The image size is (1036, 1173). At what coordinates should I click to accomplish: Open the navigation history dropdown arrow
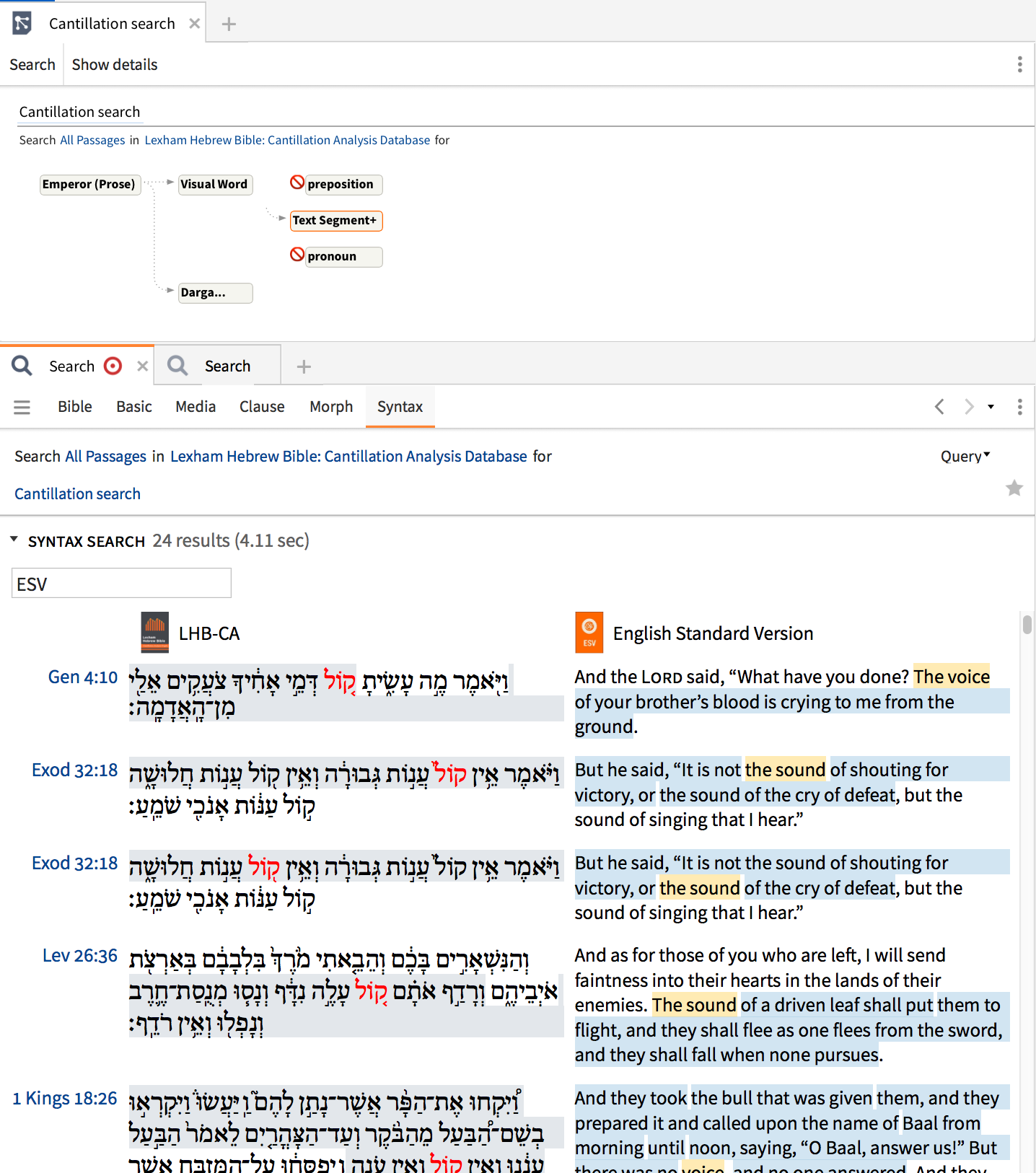pos(991,407)
